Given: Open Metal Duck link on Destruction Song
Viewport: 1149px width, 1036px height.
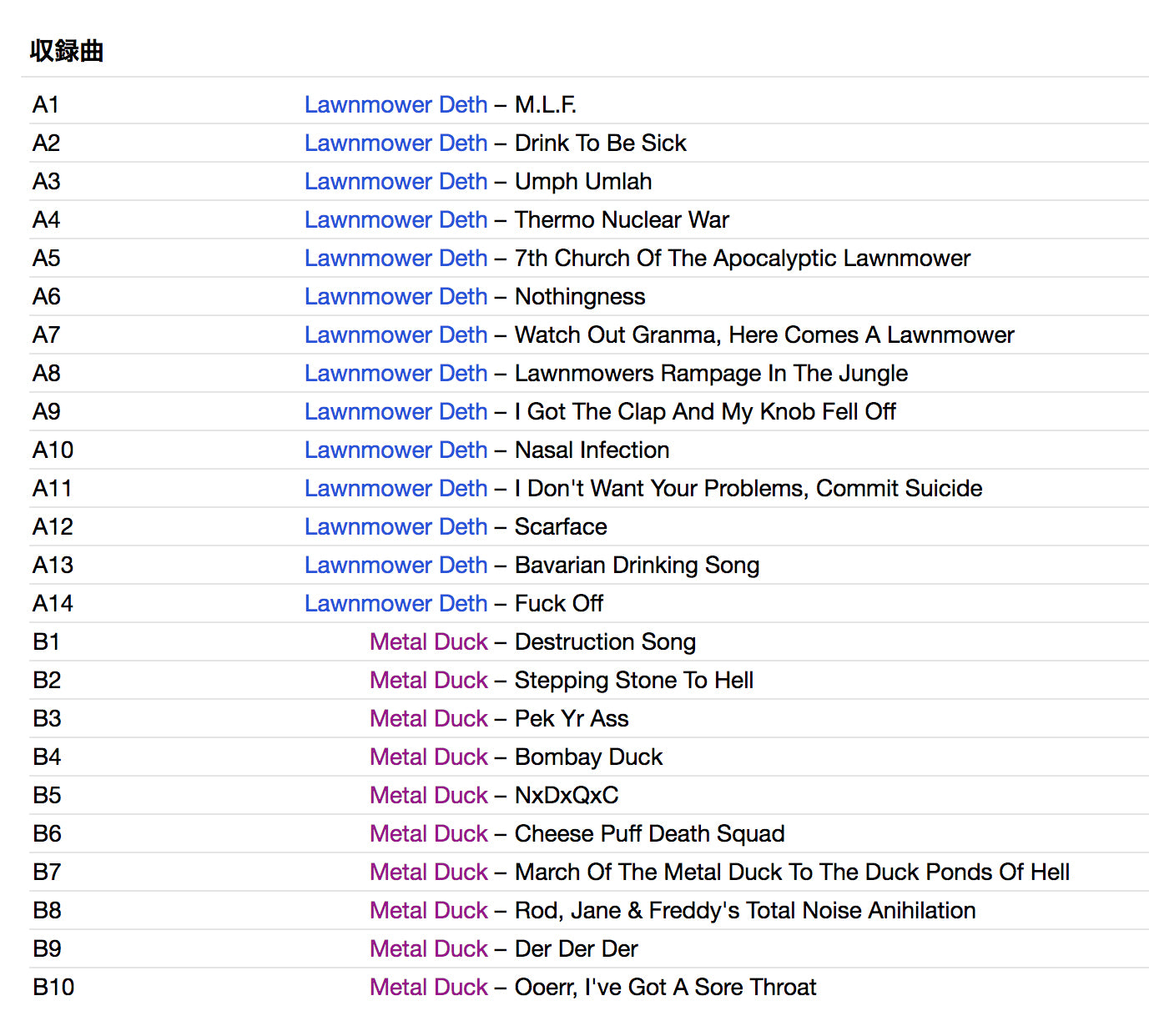Looking at the screenshot, I should click(x=428, y=641).
